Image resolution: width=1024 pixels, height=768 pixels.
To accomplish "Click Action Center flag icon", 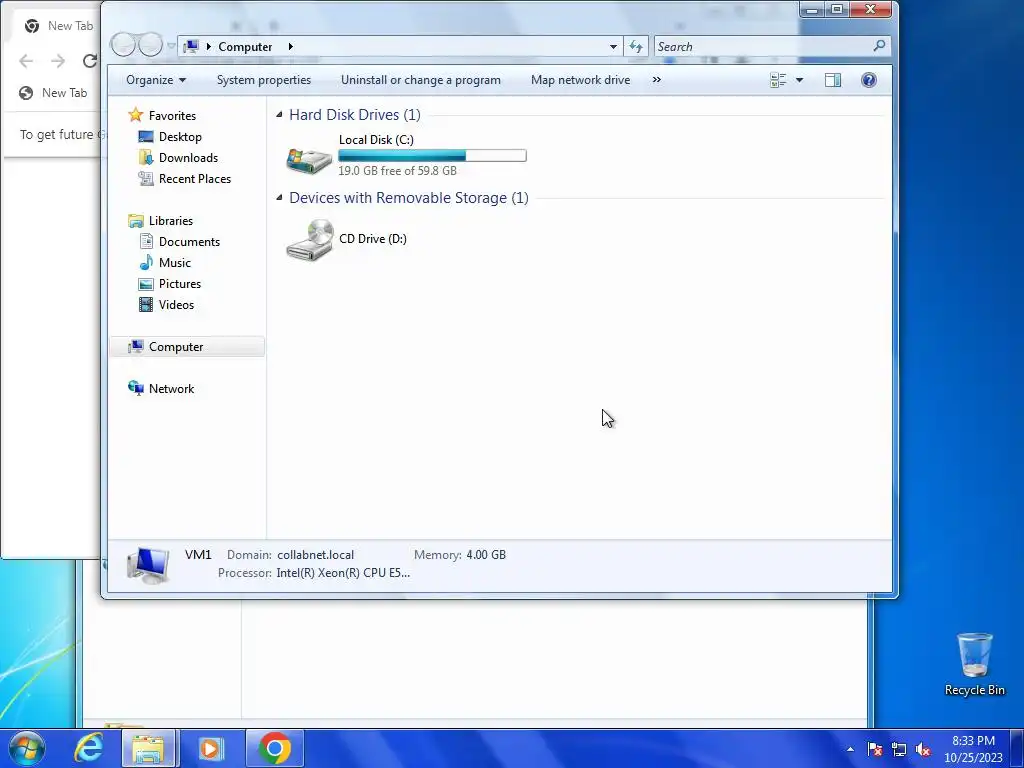I will point(874,749).
